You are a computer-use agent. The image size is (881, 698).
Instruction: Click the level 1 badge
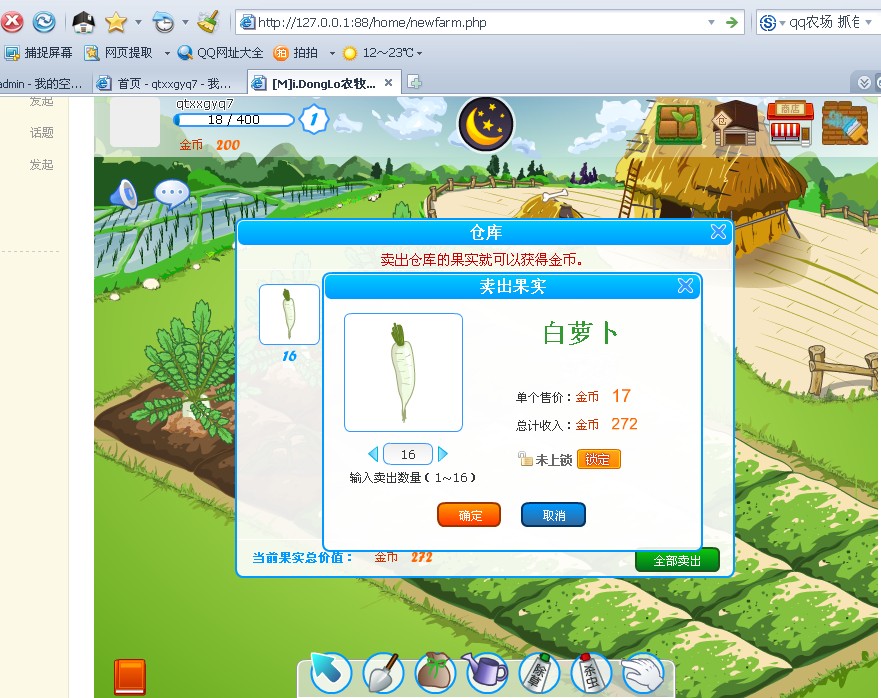[314, 119]
